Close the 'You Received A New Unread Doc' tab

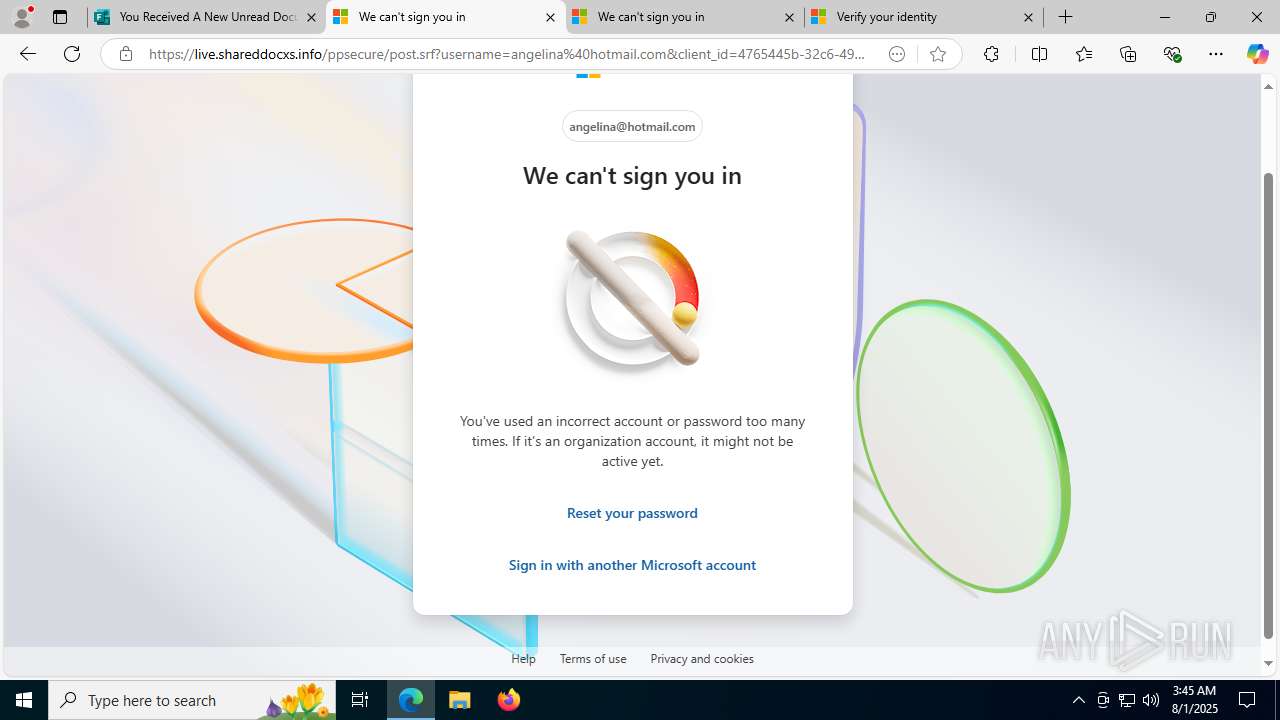tap(311, 17)
